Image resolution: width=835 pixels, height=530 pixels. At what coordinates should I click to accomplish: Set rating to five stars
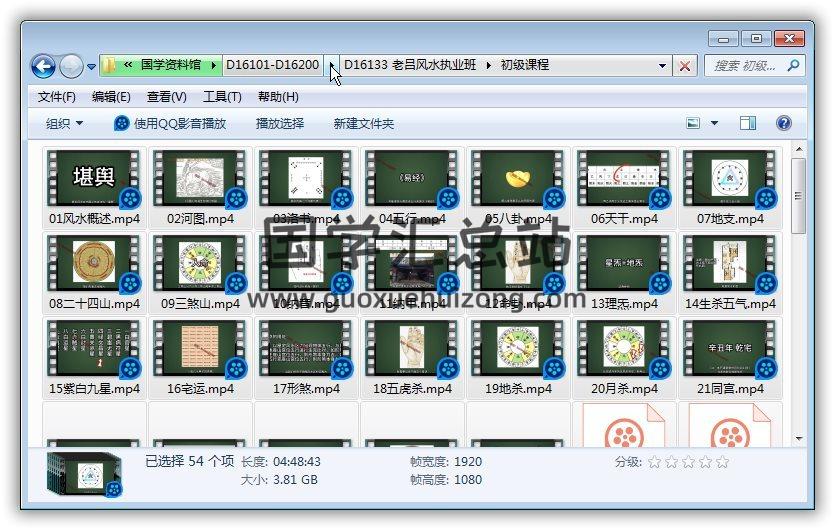pos(722,462)
